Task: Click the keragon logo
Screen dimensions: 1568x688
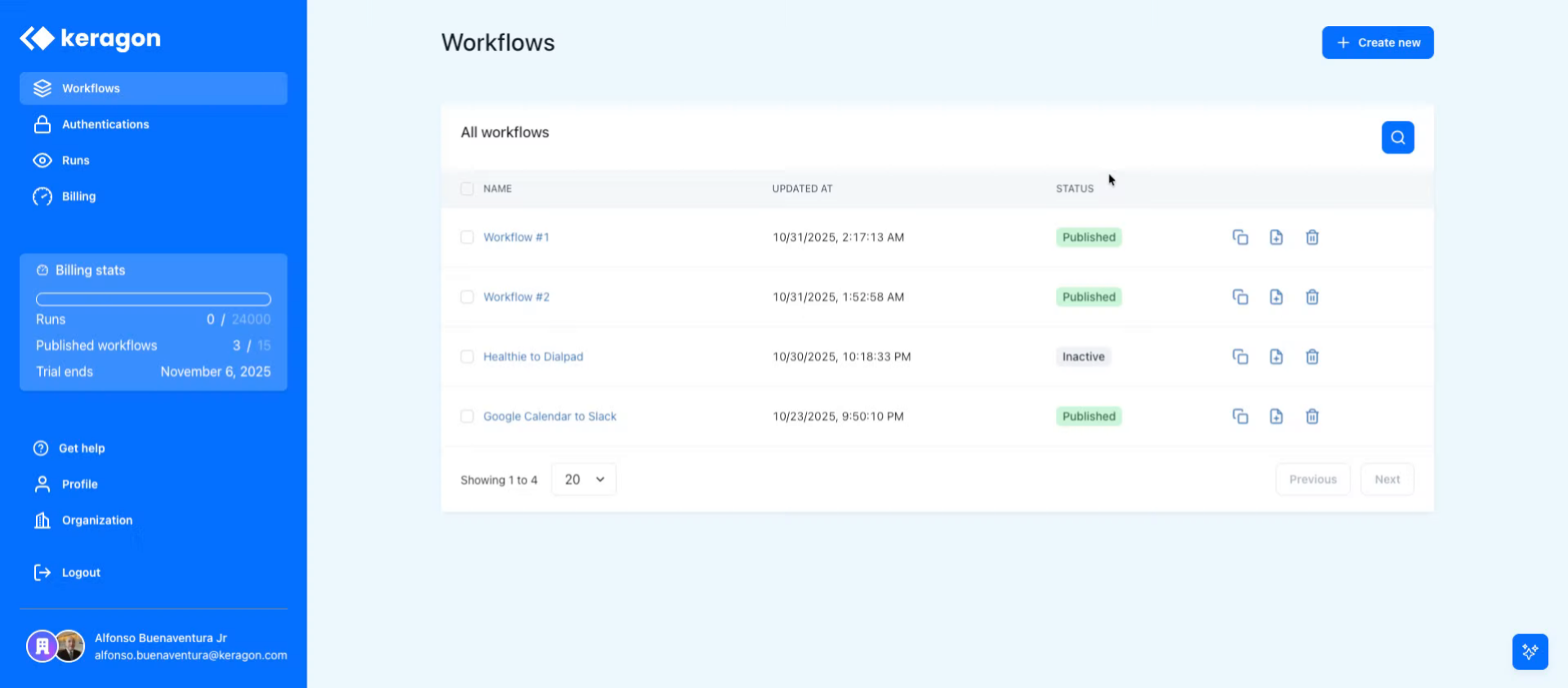Action: coord(90,38)
